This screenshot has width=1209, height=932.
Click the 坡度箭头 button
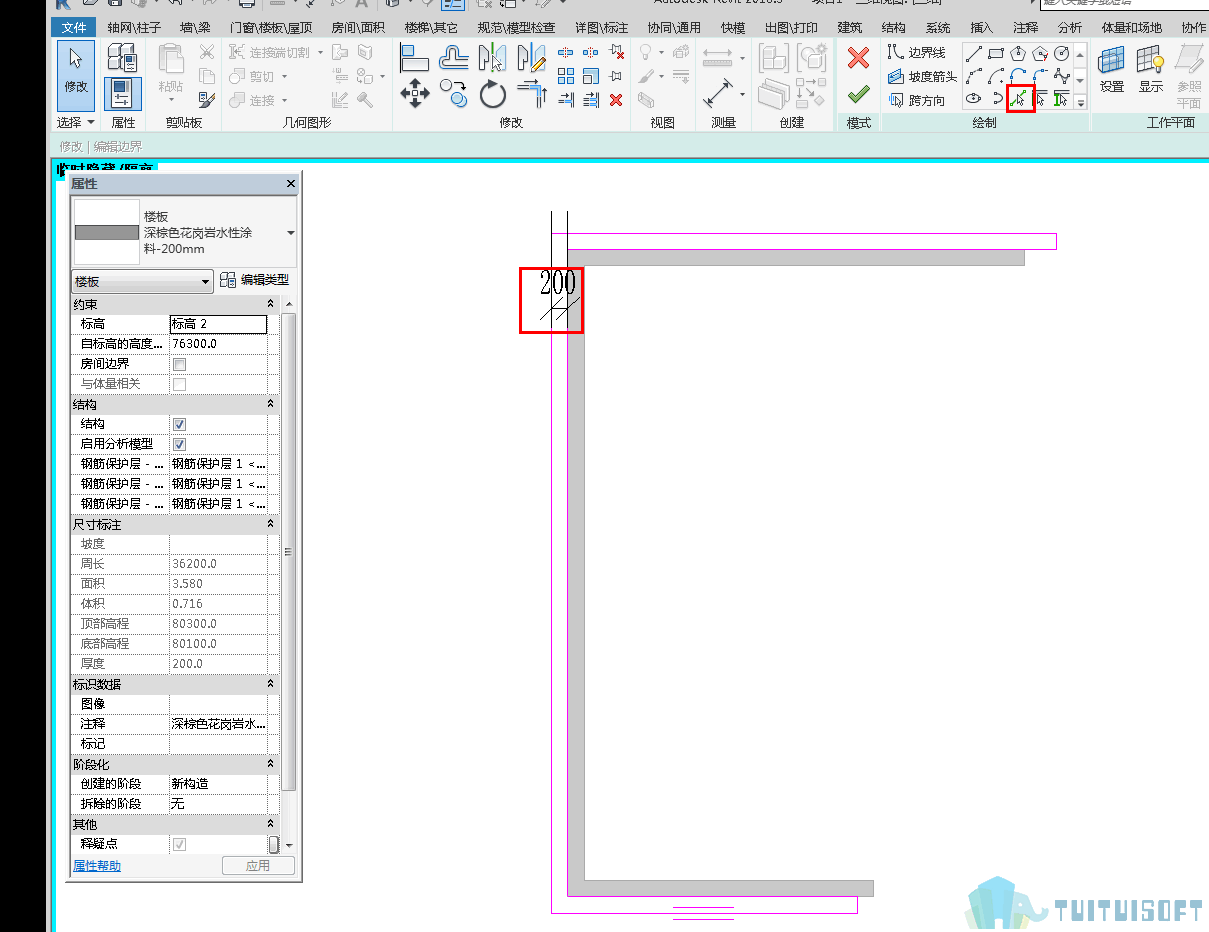[922, 76]
